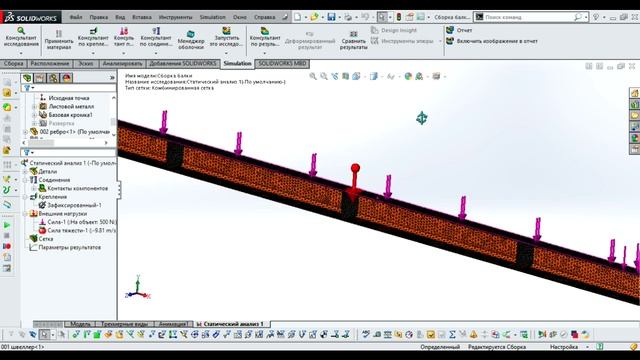Click Сравнить результаты

tap(353, 40)
